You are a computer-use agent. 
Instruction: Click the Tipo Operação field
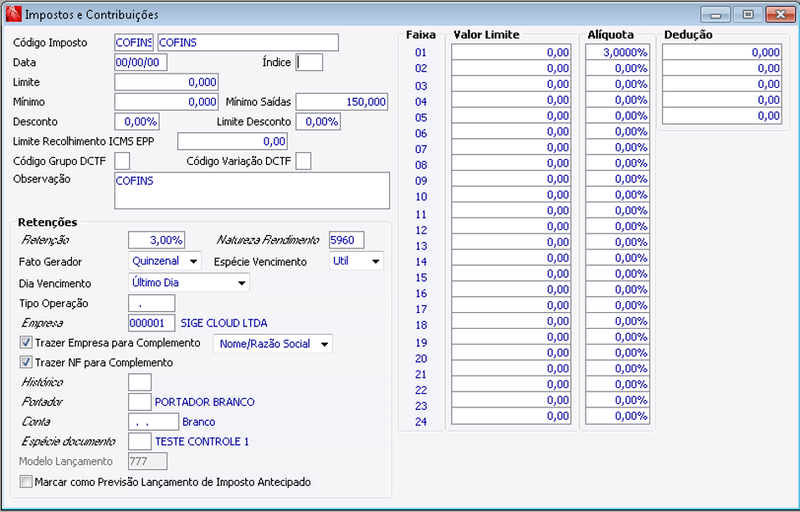pos(152,303)
